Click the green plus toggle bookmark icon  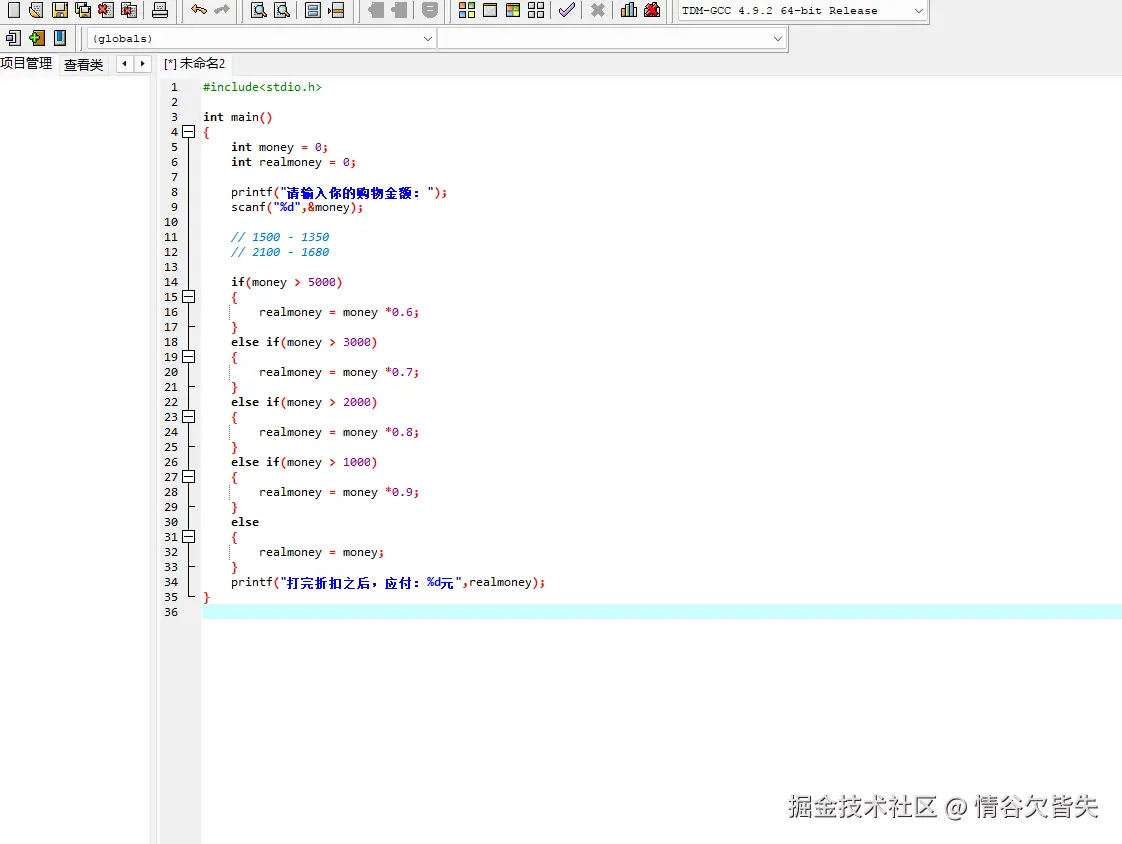[36, 38]
